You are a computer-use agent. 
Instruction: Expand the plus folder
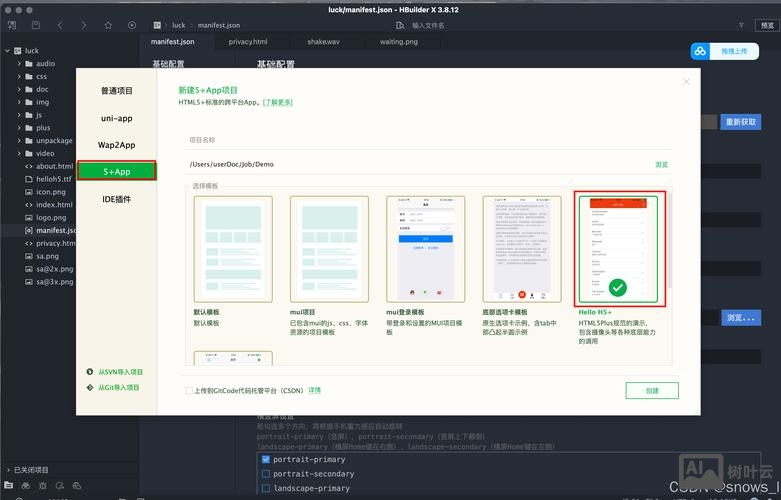tap(19, 128)
